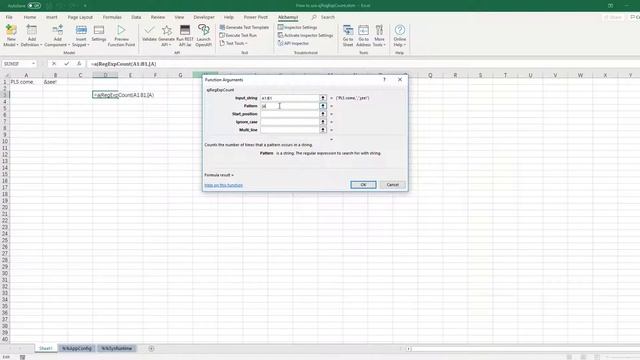This screenshot has width=640, height=360.
Task: Click the dialog help question mark
Action: click(x=384, y=80)
